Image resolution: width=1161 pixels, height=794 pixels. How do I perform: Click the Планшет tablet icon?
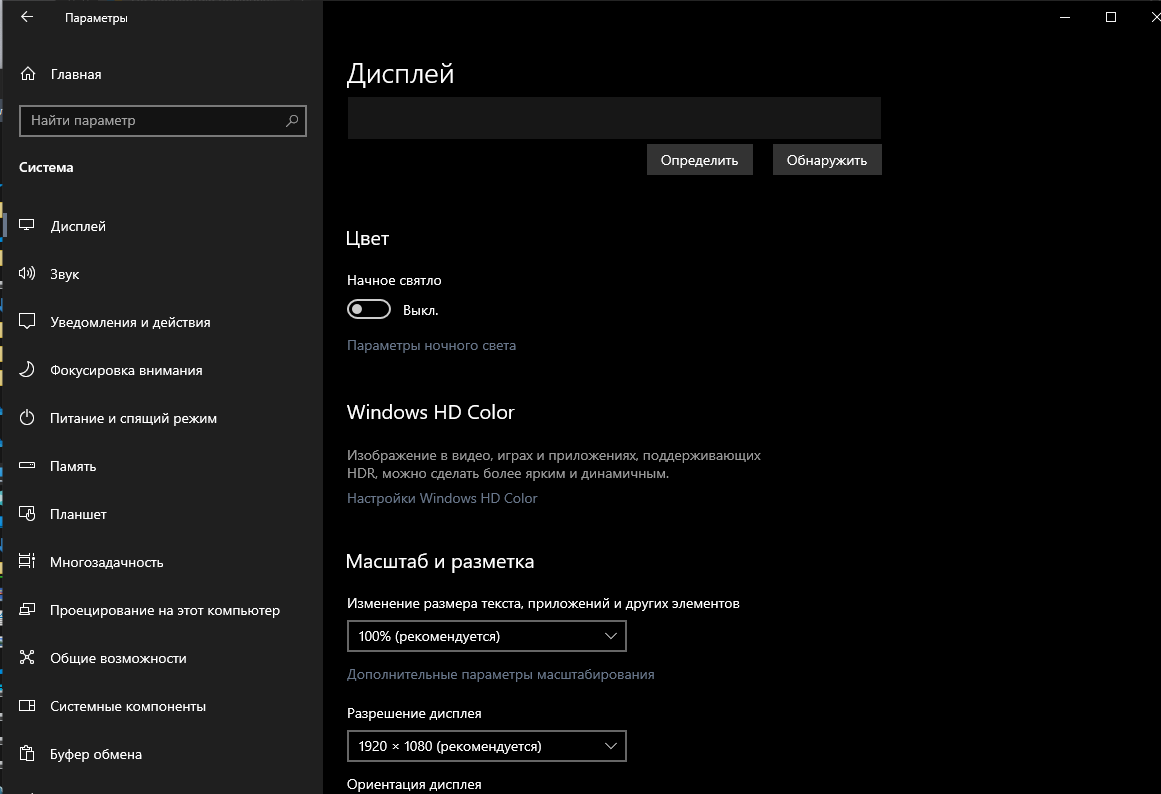click(x=27, y=513)
